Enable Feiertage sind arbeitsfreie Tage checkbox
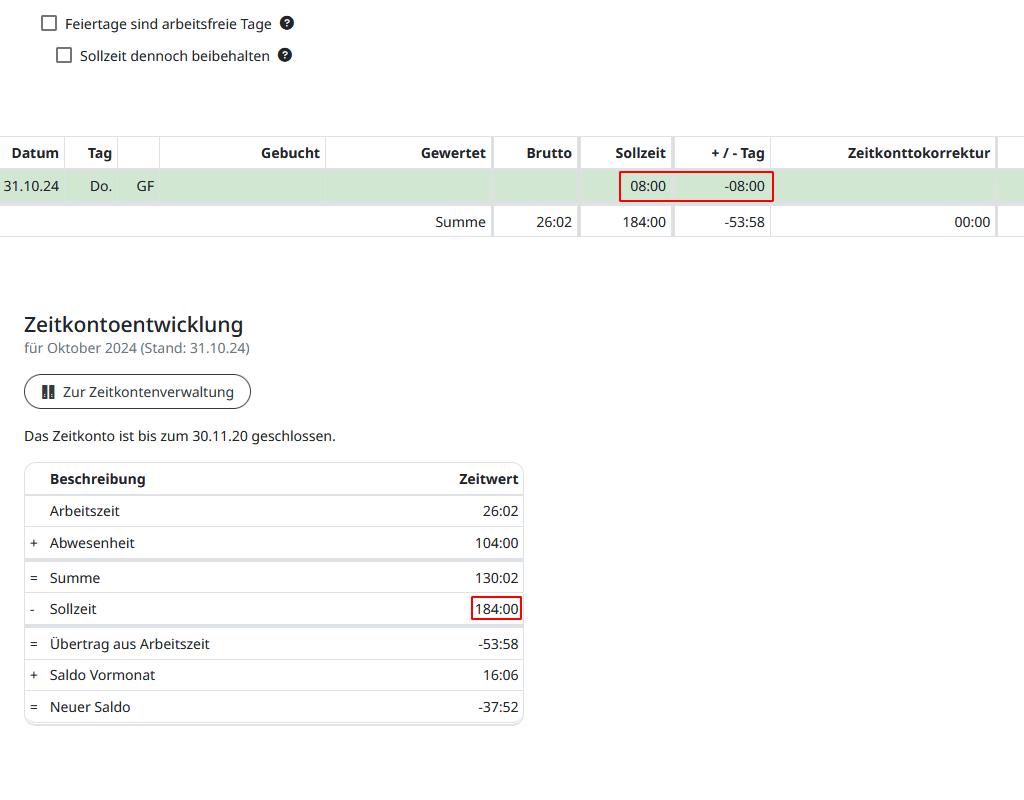1024x800 pixels. click(49, 23)
